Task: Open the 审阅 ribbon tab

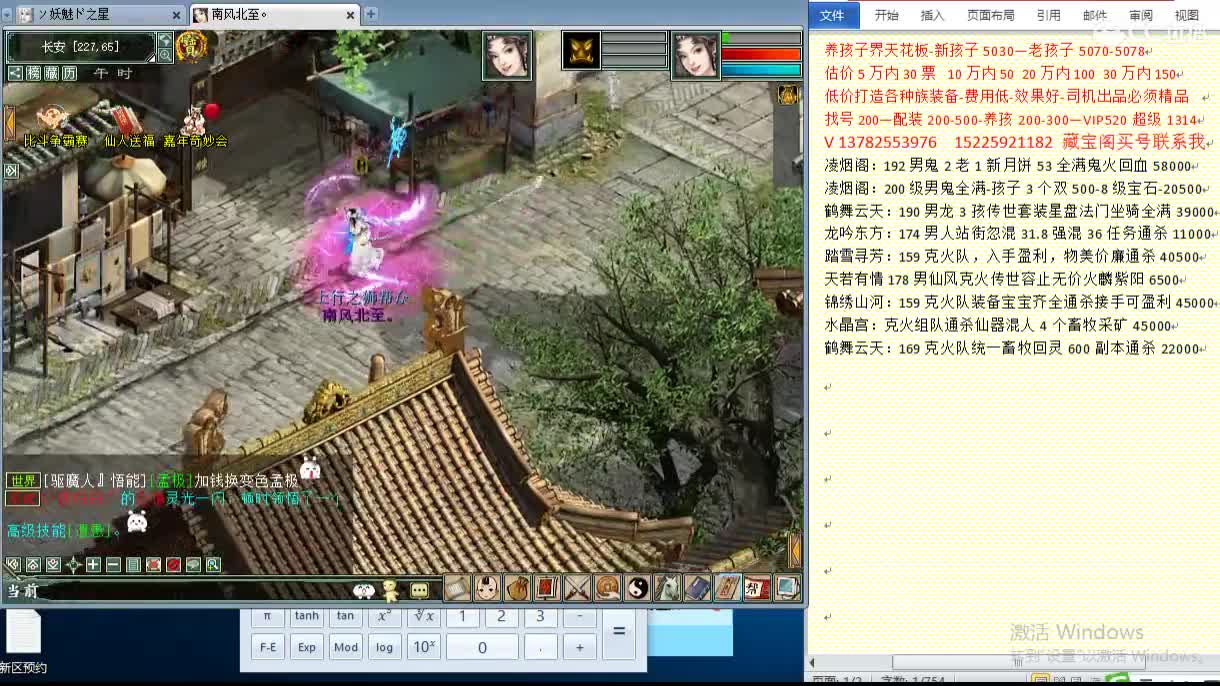Action: pos(1141,15)
